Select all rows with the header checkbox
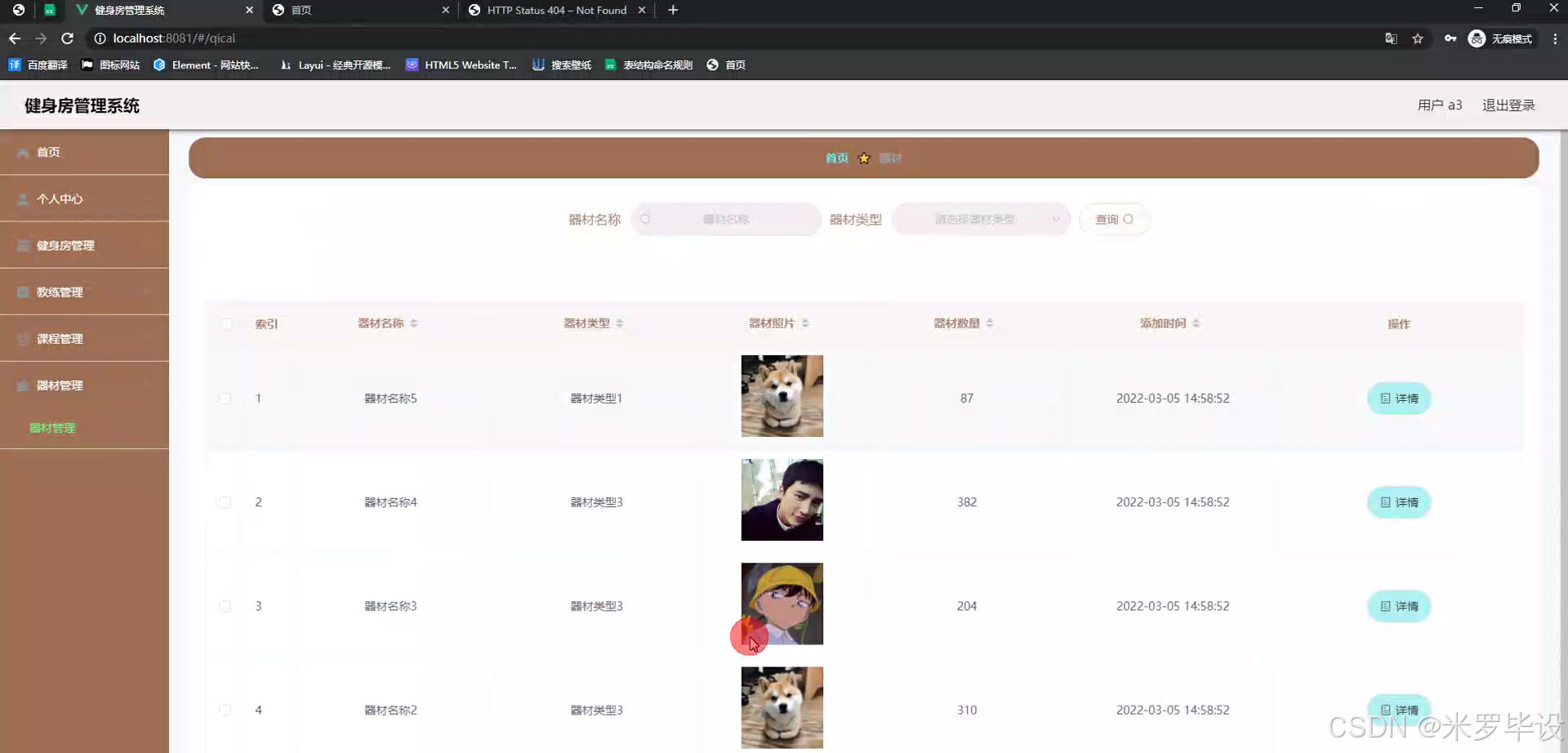 click(x=227, y=324)
